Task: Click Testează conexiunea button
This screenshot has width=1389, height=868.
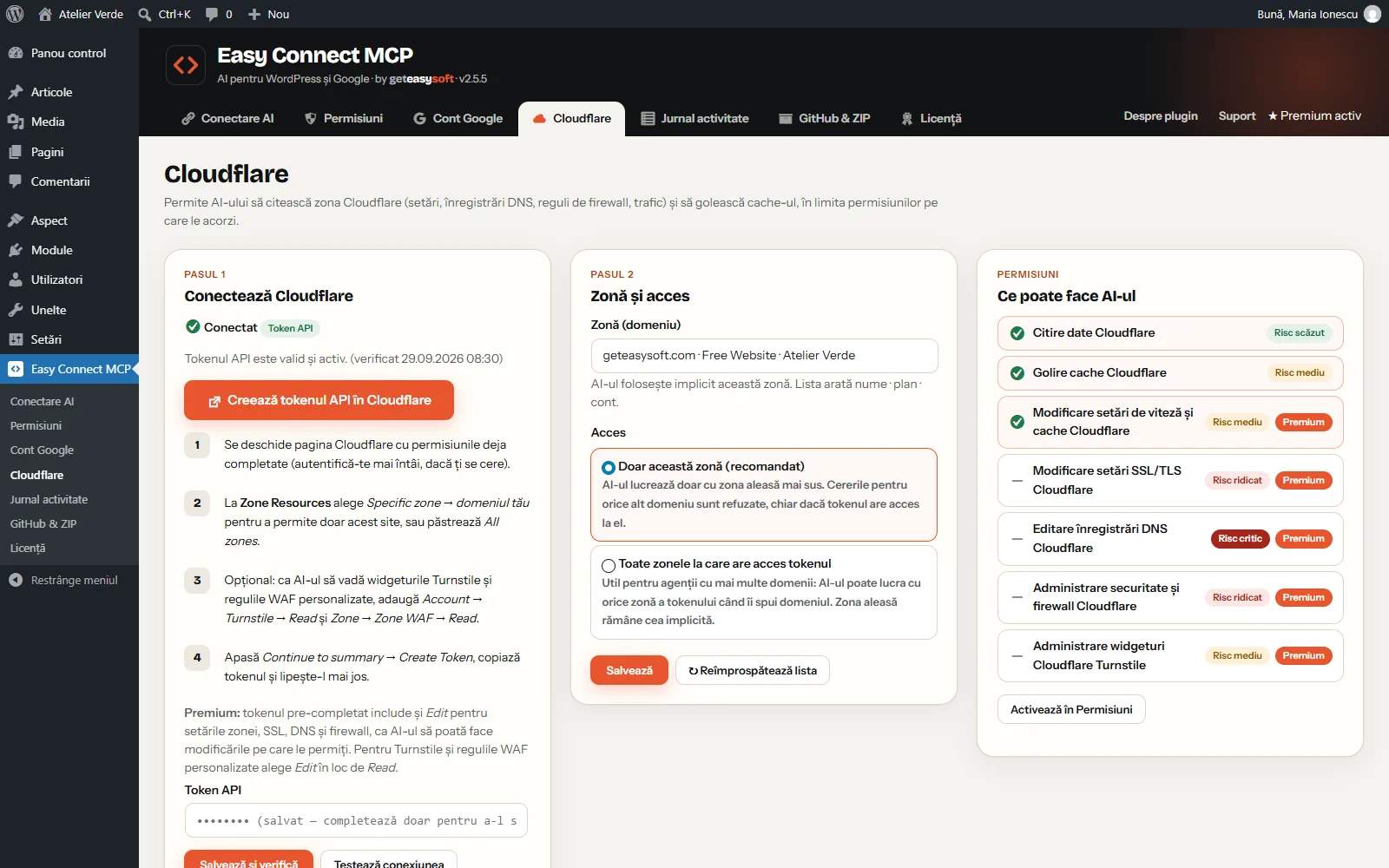Action: click(x=389, y=859)
